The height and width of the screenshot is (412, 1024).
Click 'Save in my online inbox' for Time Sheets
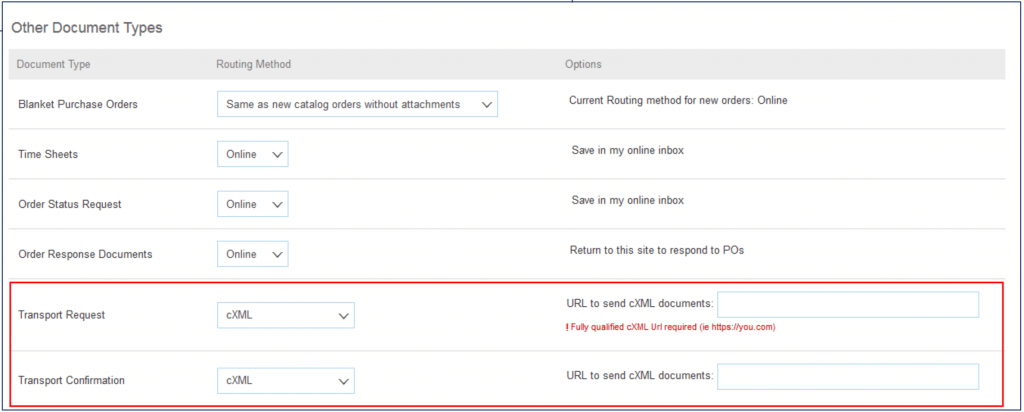[x=627, y=151]
